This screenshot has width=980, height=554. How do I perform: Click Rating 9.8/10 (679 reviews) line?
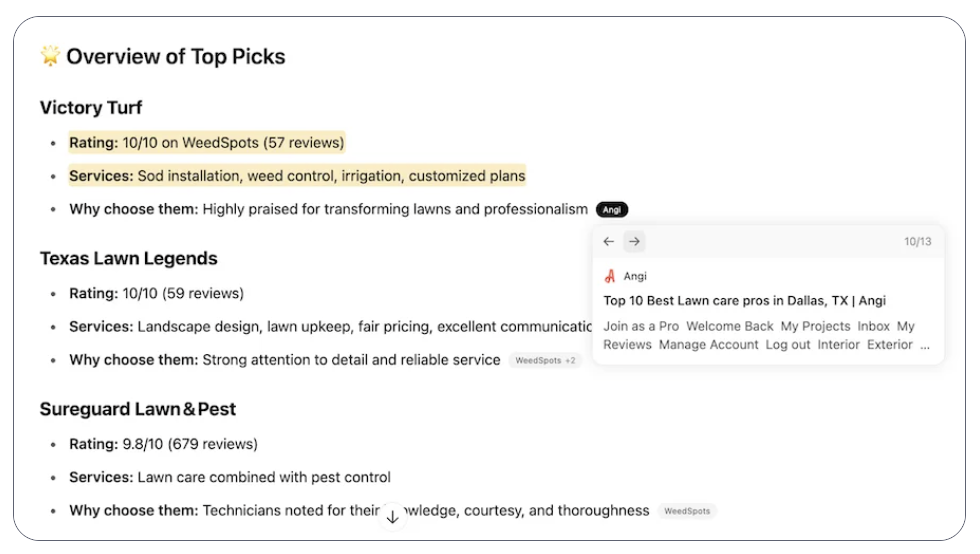click(163, 444)
